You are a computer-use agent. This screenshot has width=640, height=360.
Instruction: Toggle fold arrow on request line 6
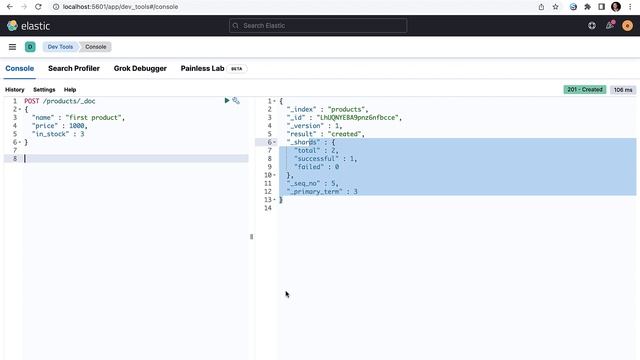pos(20,142)
